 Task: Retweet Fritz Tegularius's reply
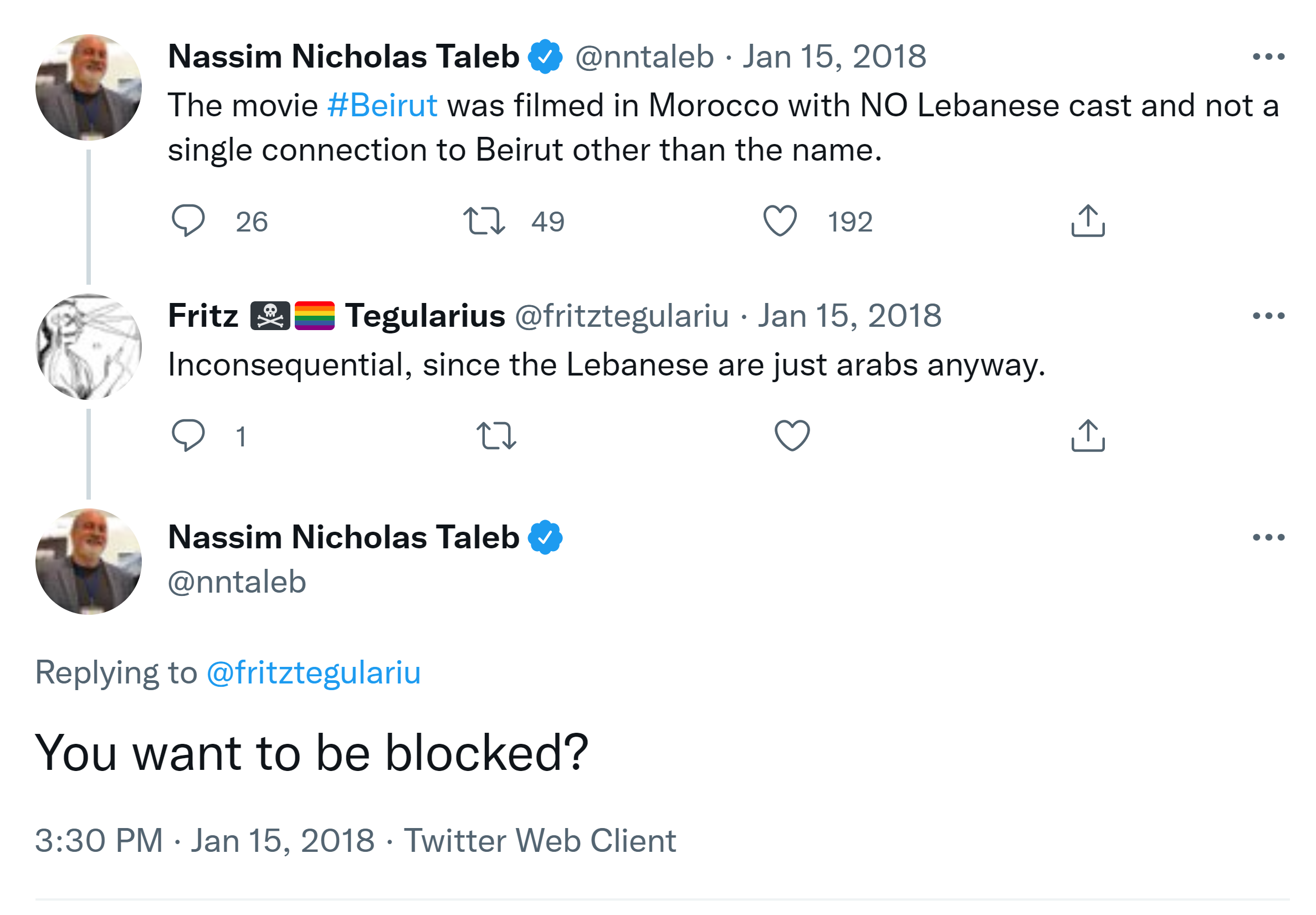pos(496,435)
